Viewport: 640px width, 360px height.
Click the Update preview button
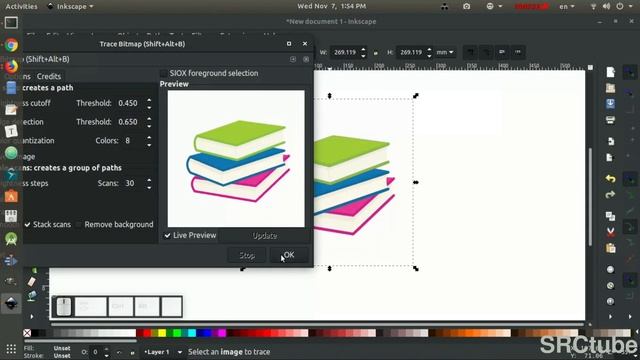(x=264, y=236)
